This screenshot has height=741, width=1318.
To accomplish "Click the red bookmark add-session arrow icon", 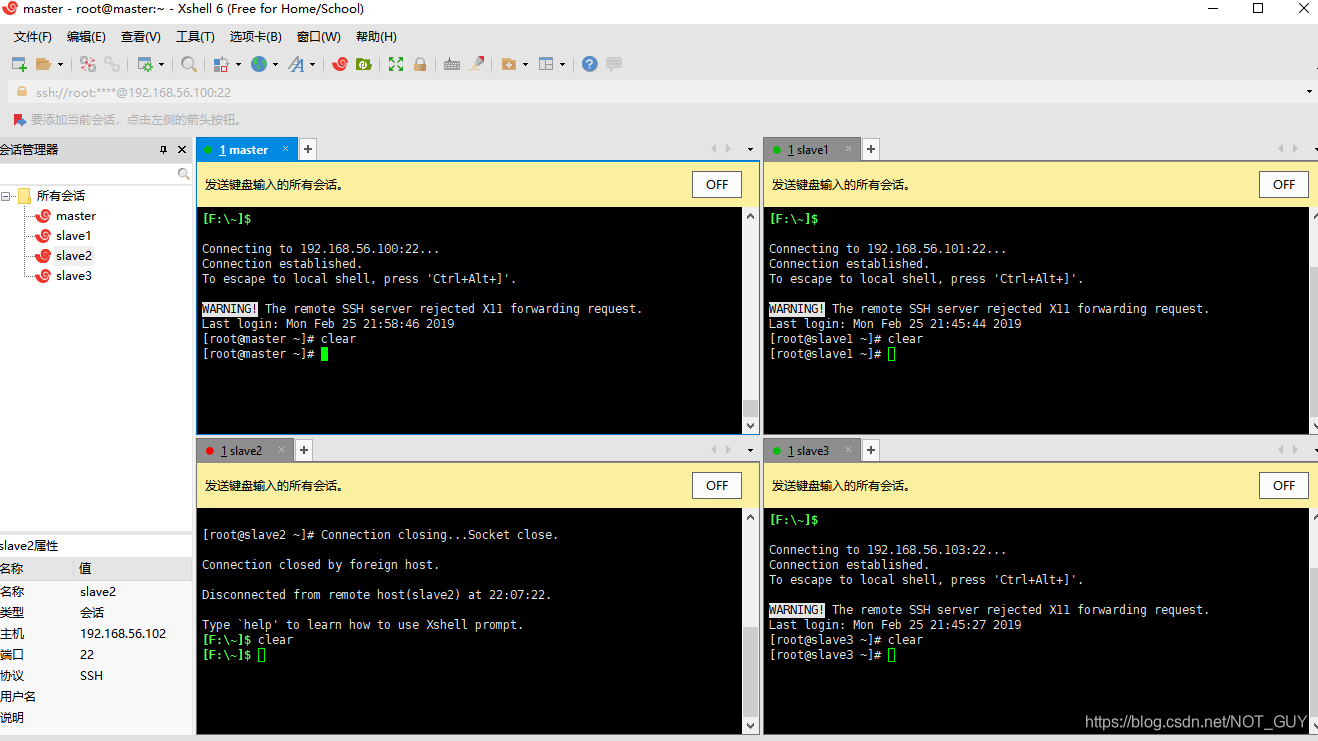I will [x=19, y=119].
